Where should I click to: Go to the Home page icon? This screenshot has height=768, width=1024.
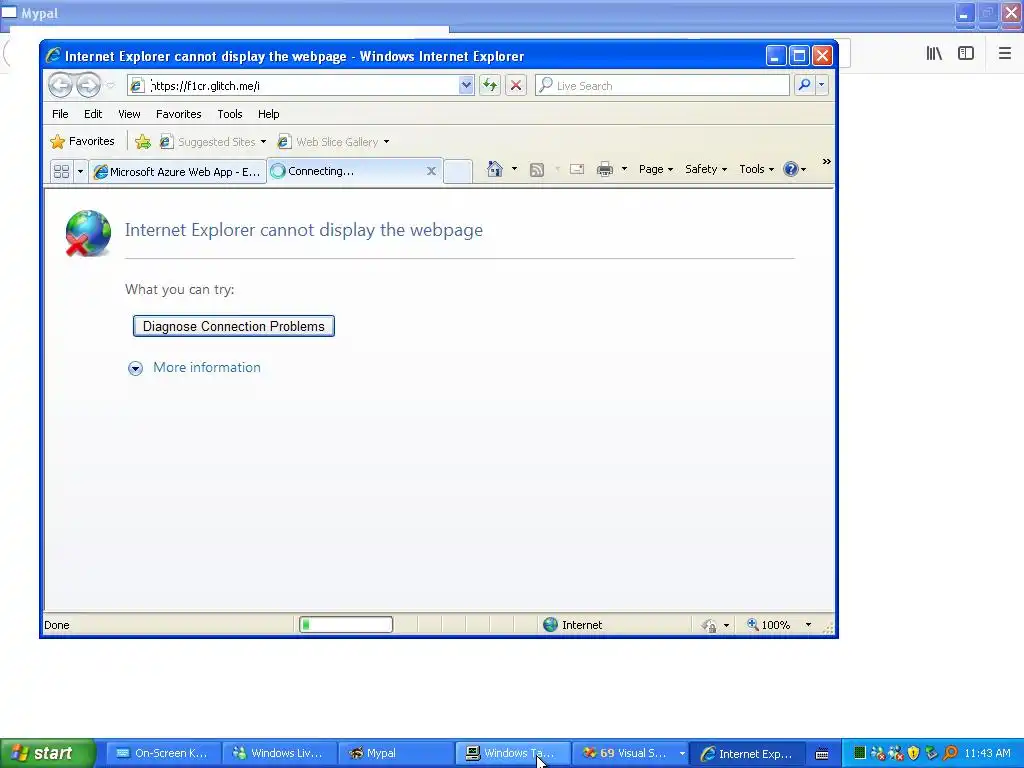click(x=495, y=169)
